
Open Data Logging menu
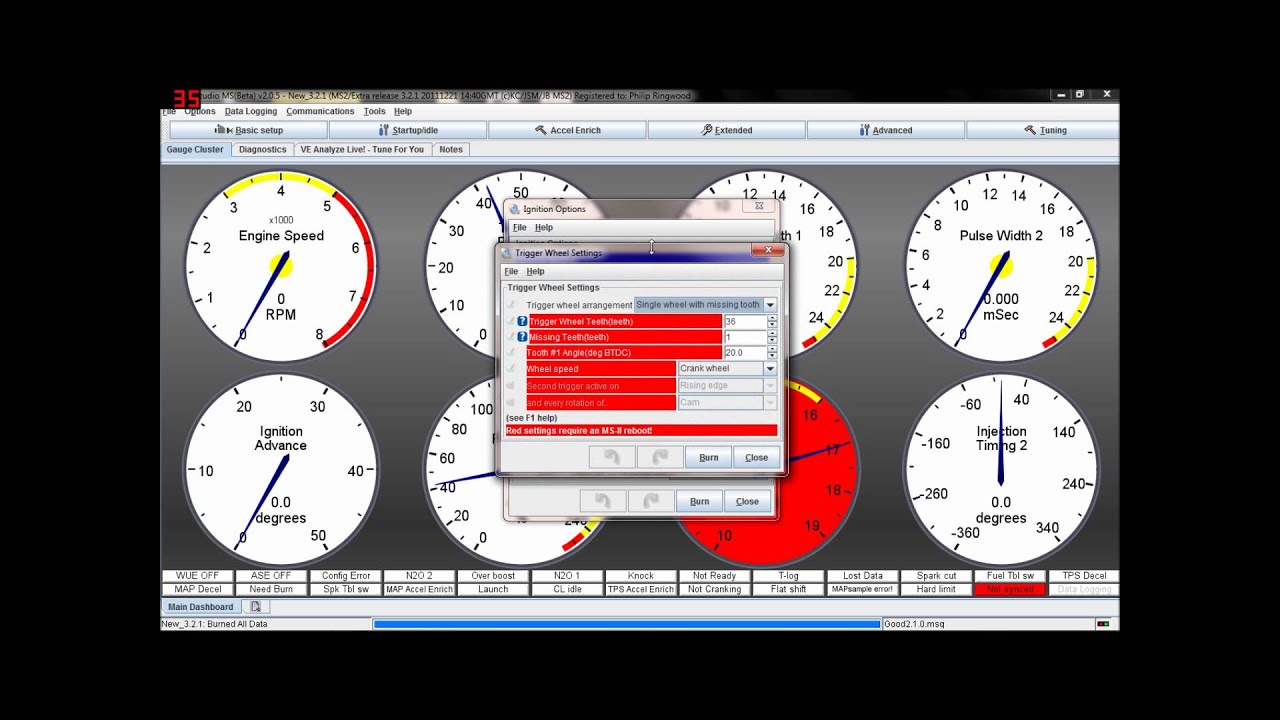[x=251, y=111]
